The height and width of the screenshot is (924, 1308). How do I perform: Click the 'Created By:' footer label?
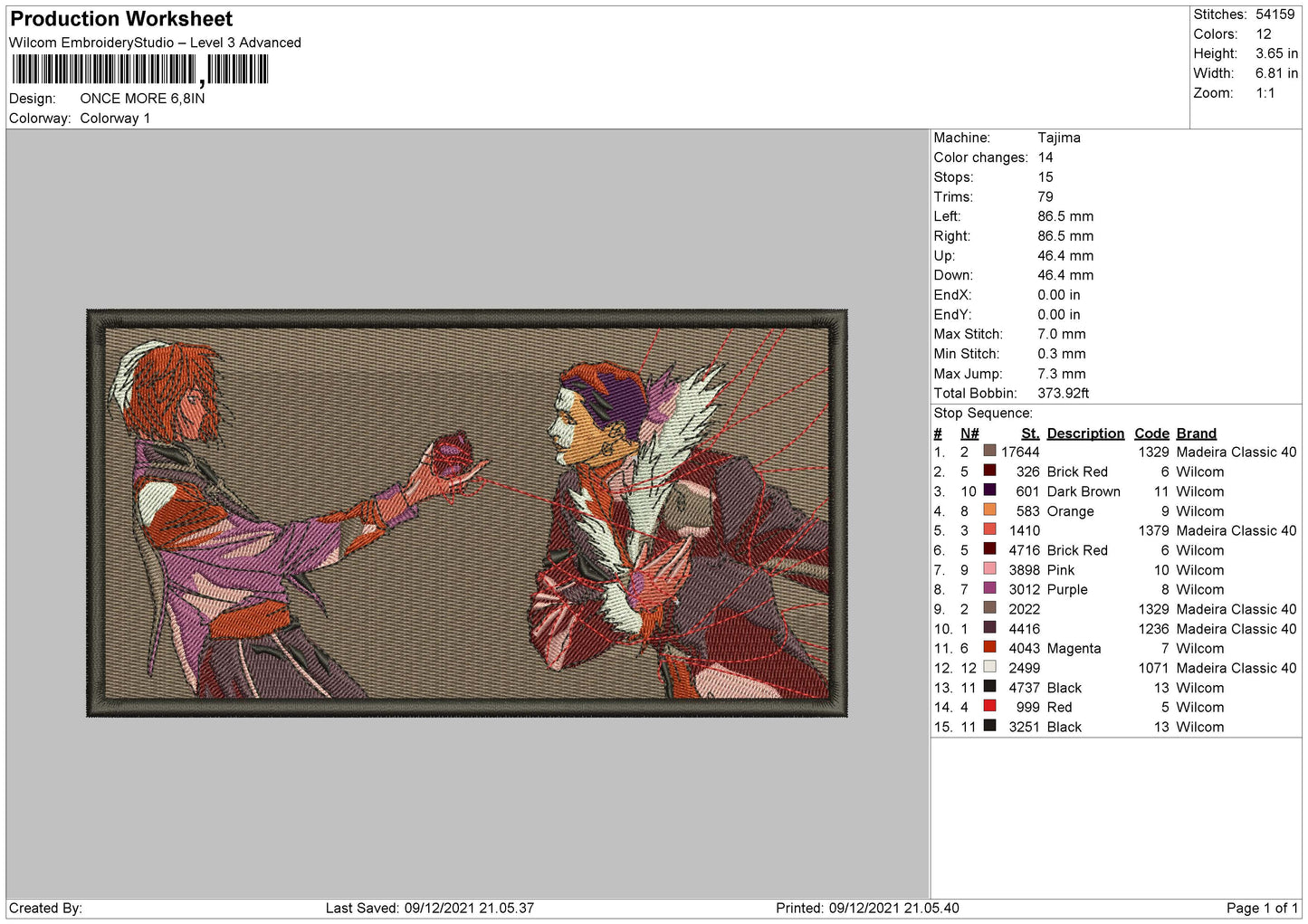[45, 908]
